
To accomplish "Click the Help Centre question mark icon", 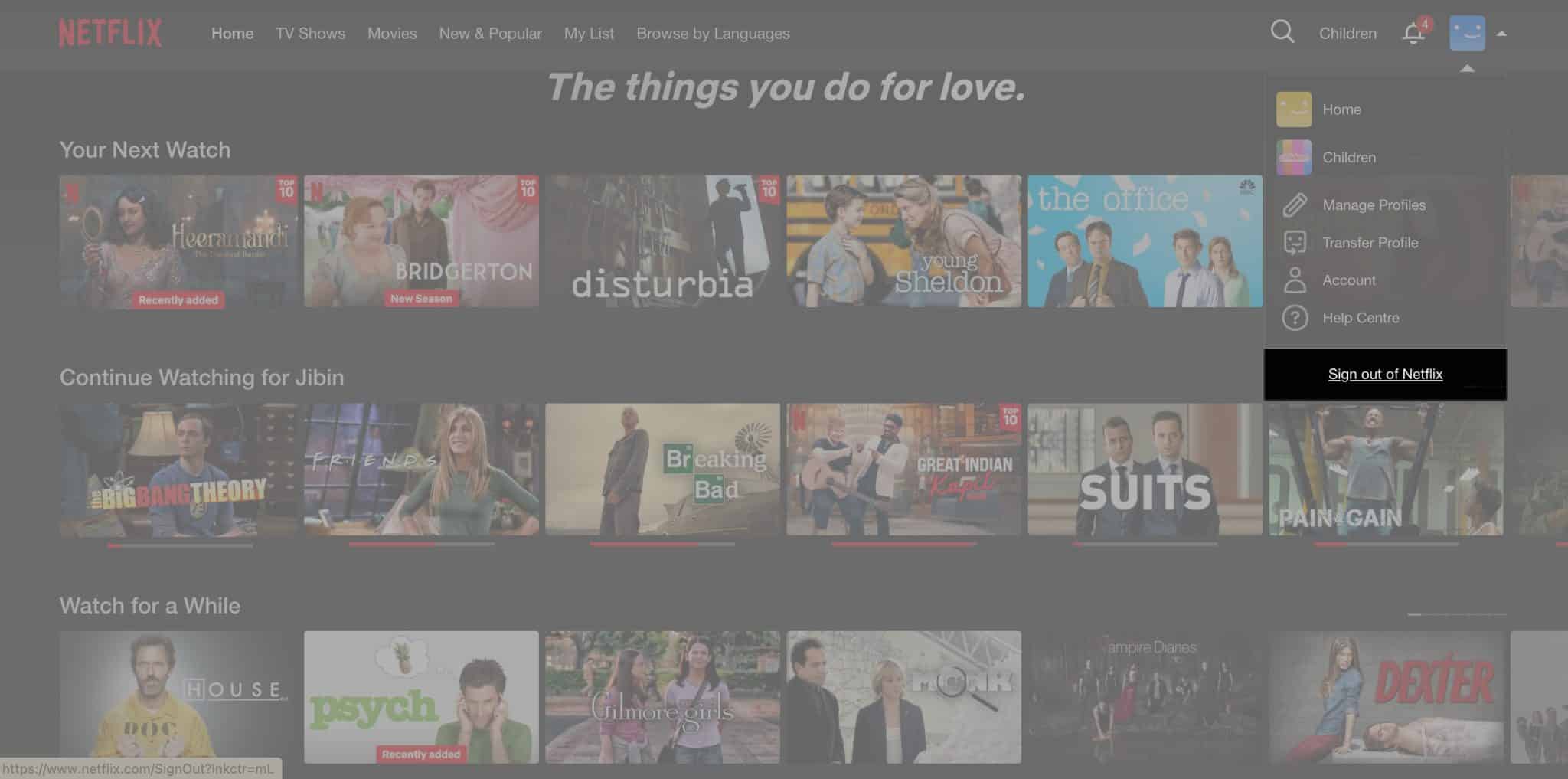I will (1294, 318).
